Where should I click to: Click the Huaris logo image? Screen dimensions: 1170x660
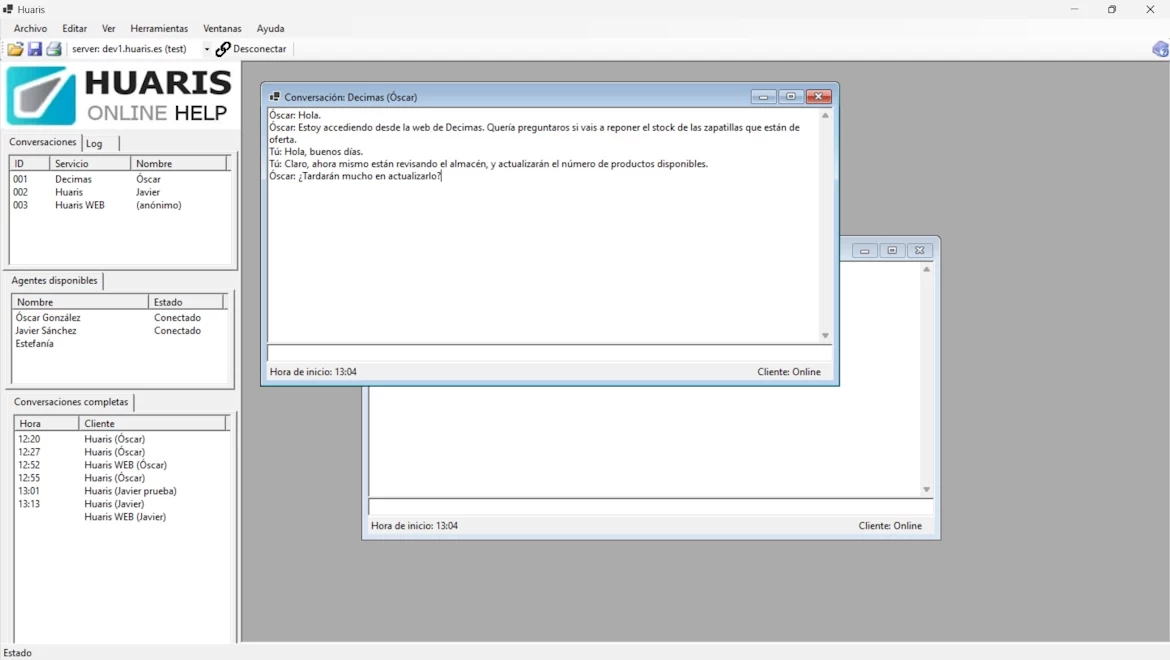[119, 95]
